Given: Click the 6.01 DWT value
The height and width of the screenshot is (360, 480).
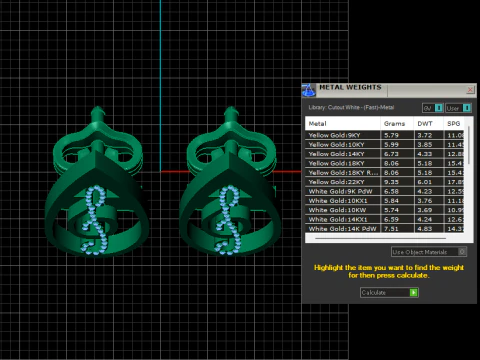Looking at the screenshot, I should [x=425, y=182].
